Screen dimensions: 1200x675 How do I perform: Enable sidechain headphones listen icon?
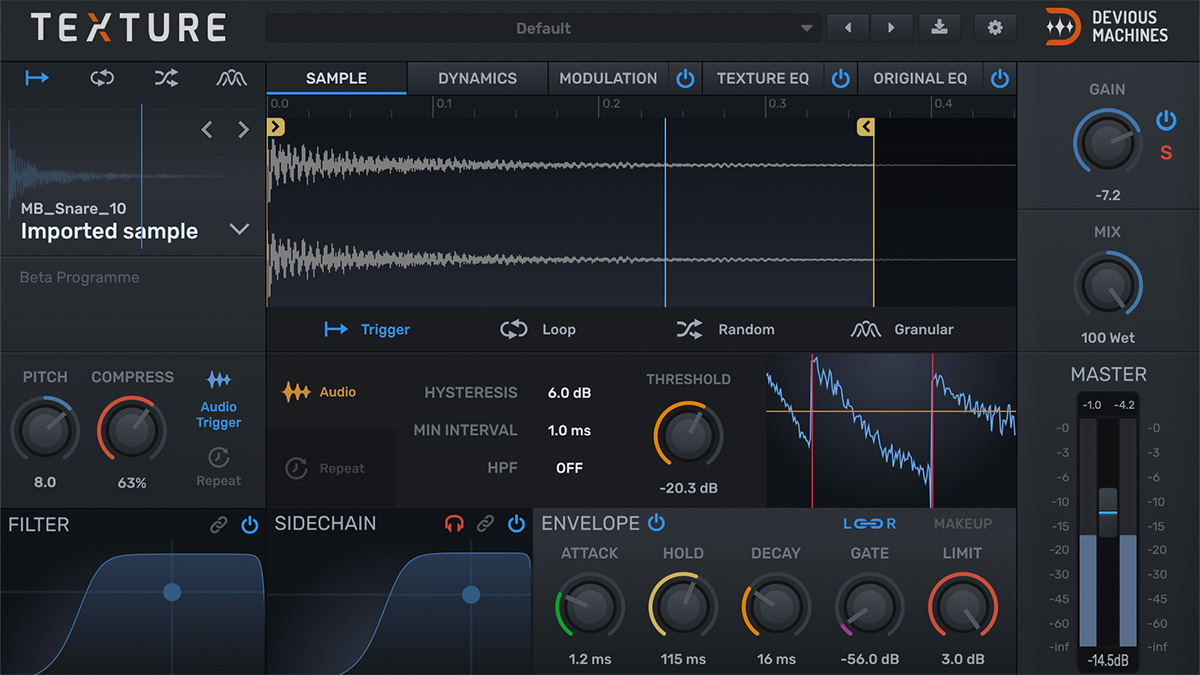454,524
